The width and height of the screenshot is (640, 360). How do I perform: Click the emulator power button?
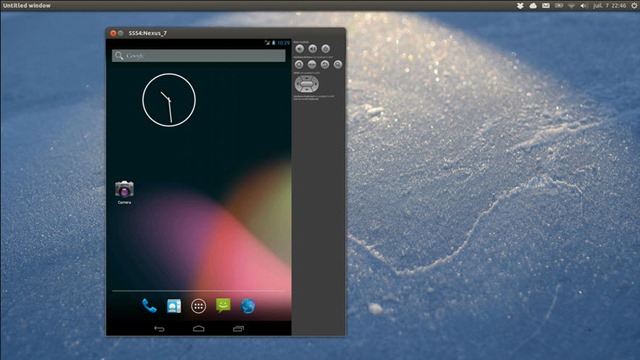point(325,49)
